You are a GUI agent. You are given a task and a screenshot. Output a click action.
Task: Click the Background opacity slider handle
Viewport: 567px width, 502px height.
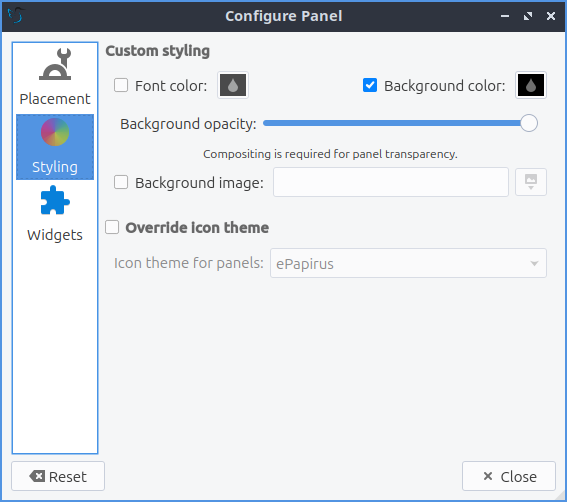[529, 123]
